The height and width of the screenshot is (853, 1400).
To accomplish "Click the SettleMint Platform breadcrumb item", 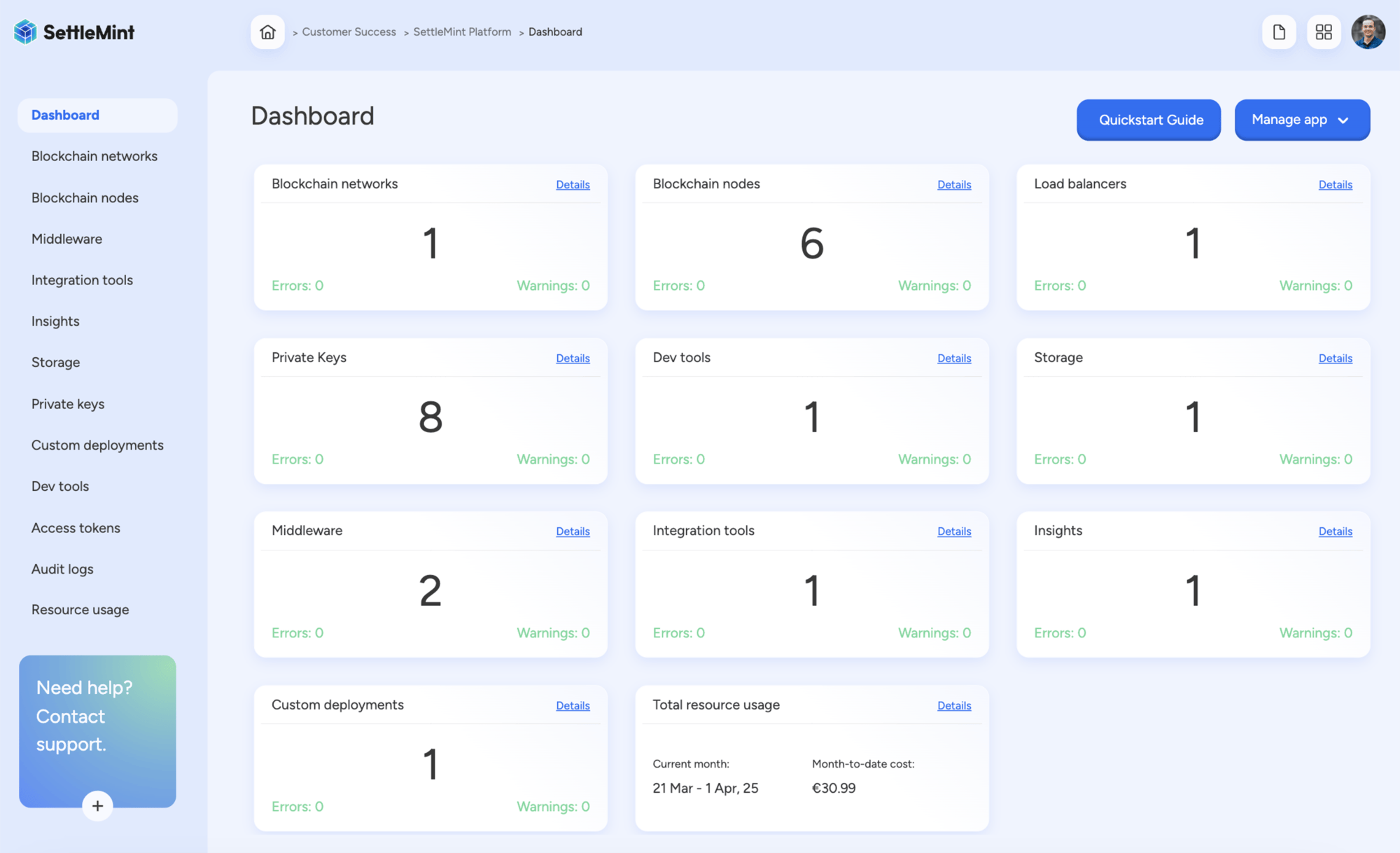I will (x=461, y=32).
